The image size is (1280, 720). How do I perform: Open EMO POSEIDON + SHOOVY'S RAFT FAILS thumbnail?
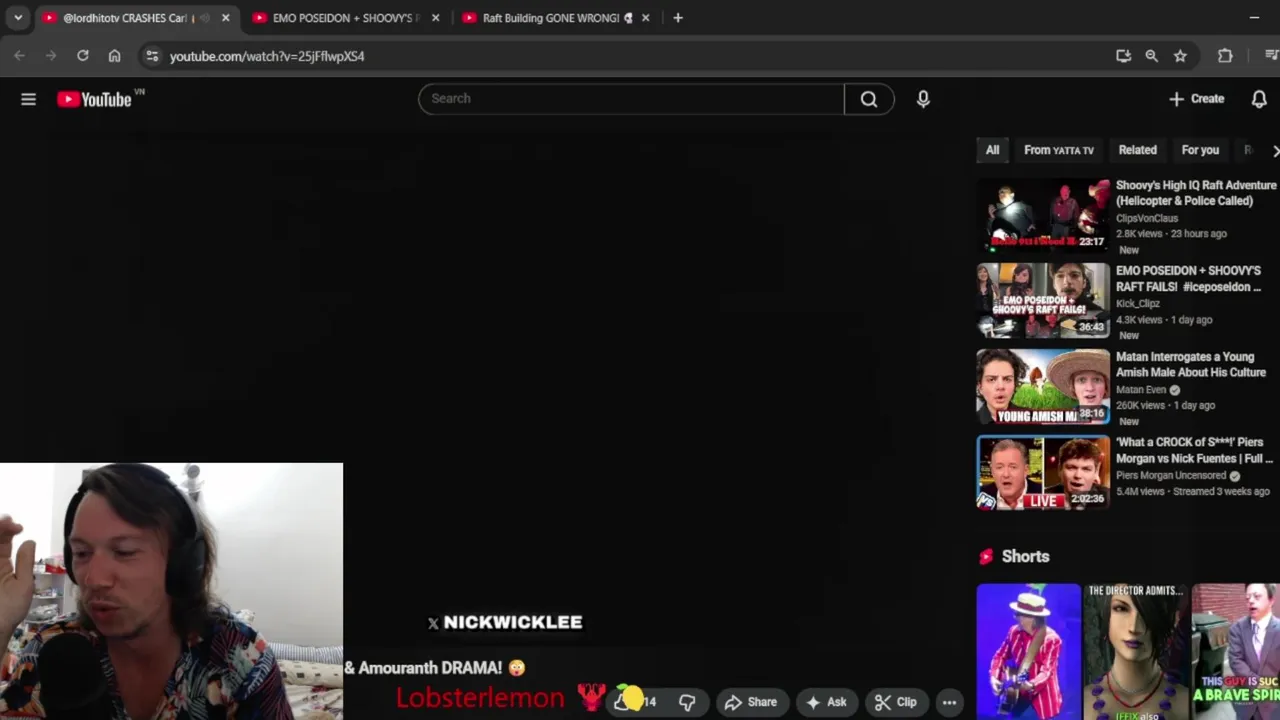1043,300
